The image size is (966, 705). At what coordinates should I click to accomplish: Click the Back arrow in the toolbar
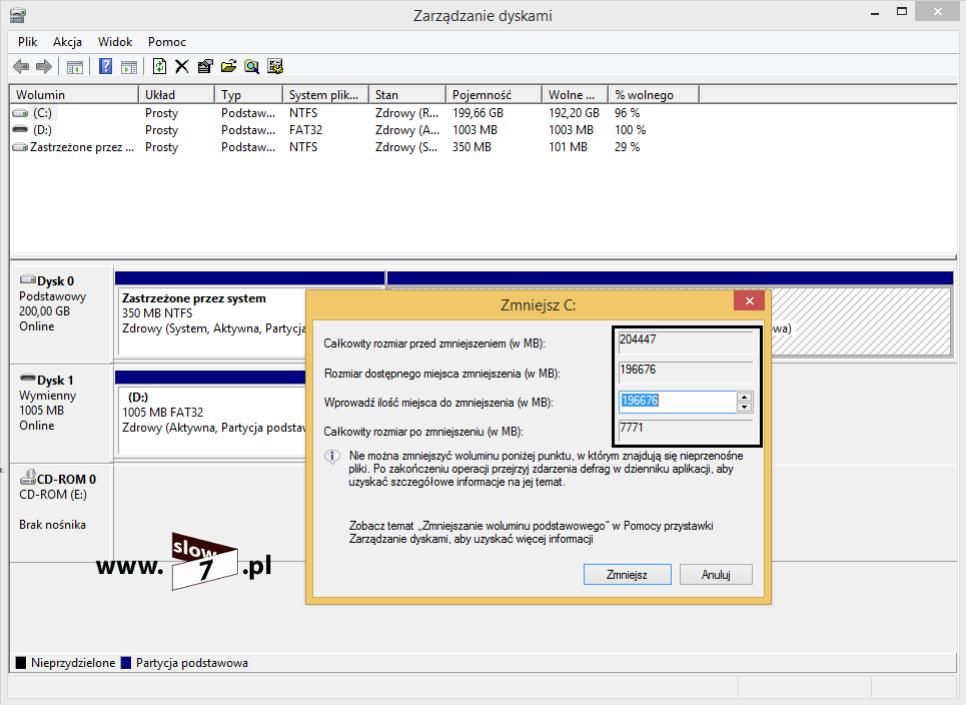(x=21, y=67)
